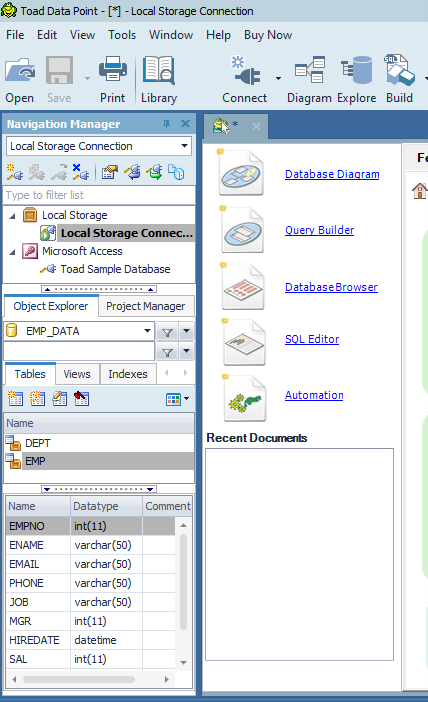Click the Type to filter list field
The image size is (428, 702).
[99, 195]
